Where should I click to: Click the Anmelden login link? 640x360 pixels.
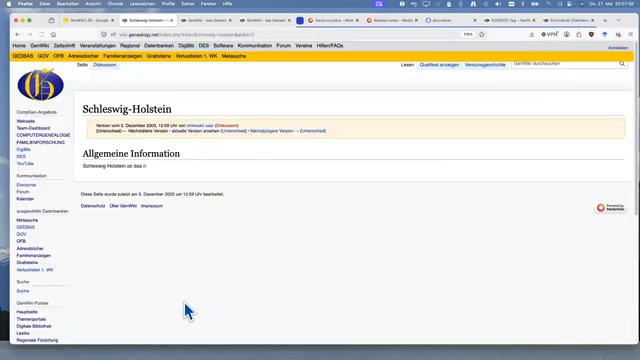pyautogui.click(x=618, y=48)
